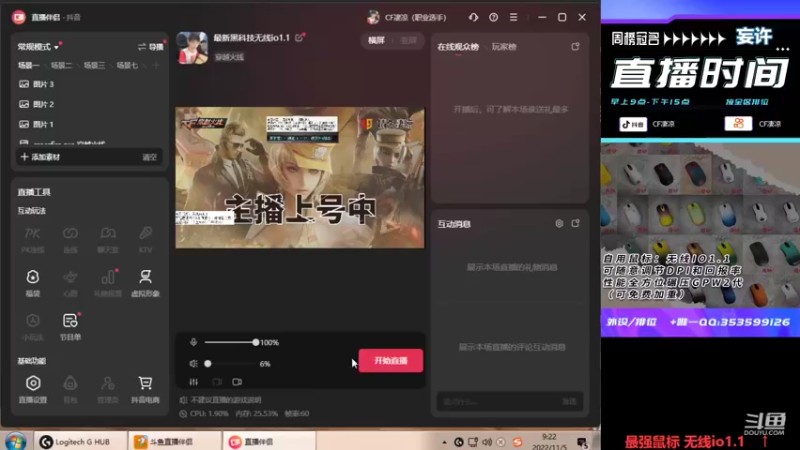This screenshot has height=450, width=800.
Task: Select the 场景七 scene tab
Action: (127, 65)
